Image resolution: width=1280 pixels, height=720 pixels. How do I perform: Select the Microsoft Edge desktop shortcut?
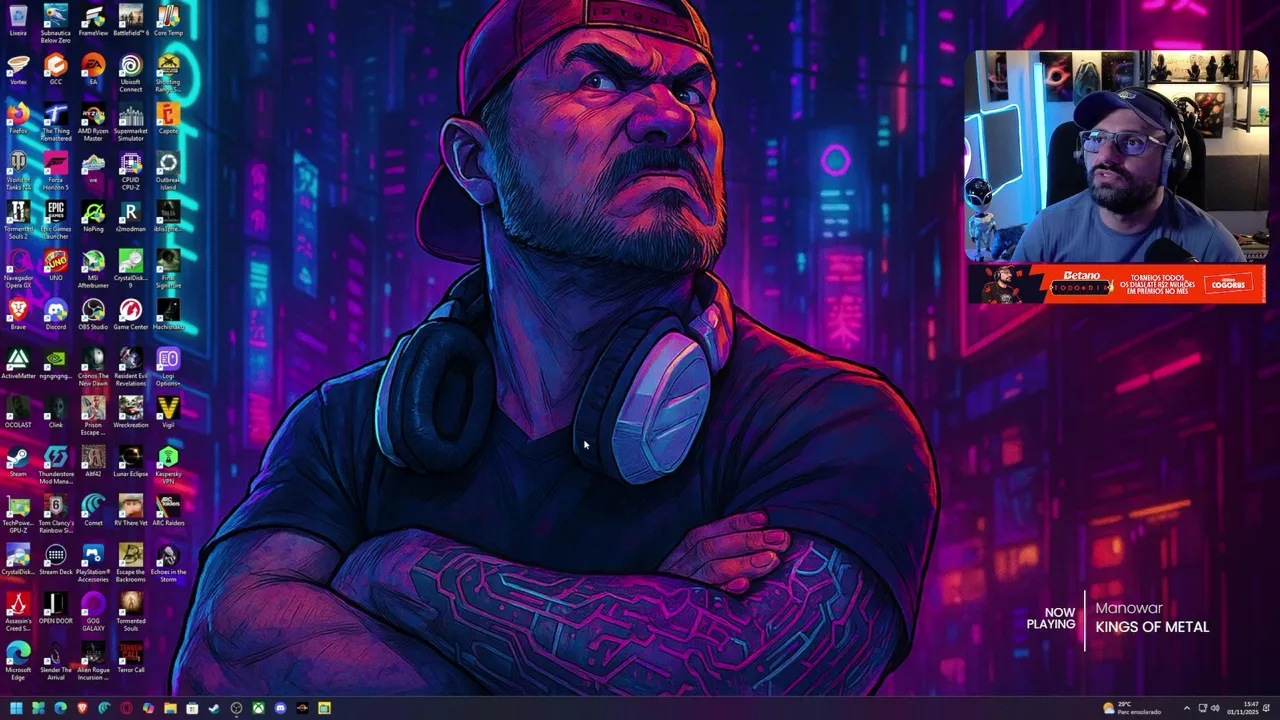pos(18,660)
